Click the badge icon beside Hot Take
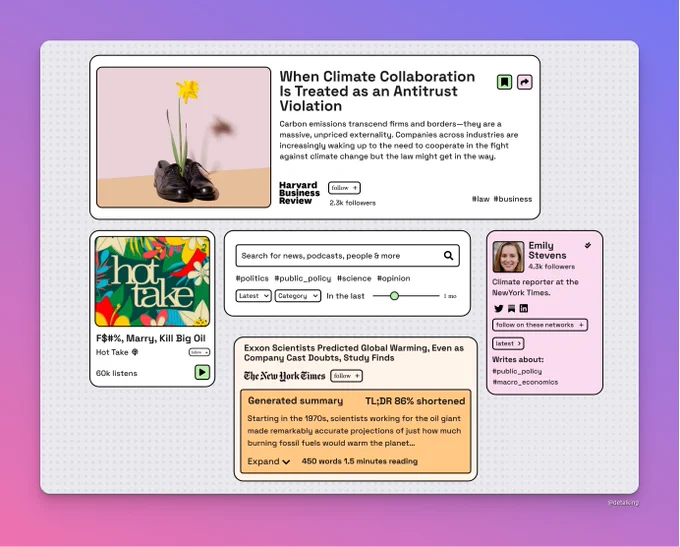 coord(135,352)
